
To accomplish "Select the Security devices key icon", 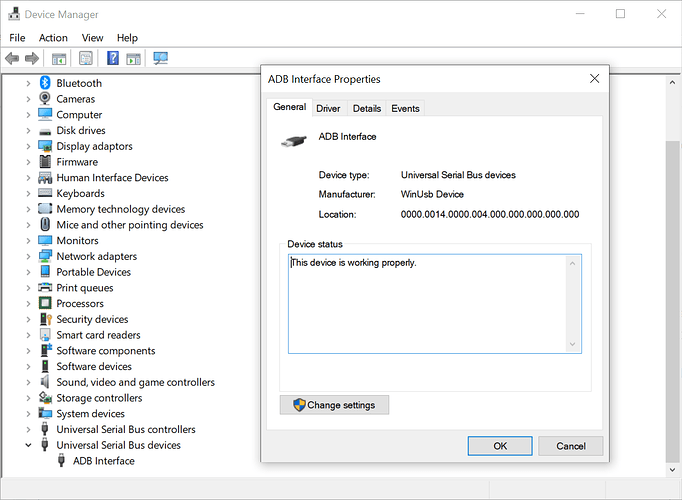I will click(46, 319).
